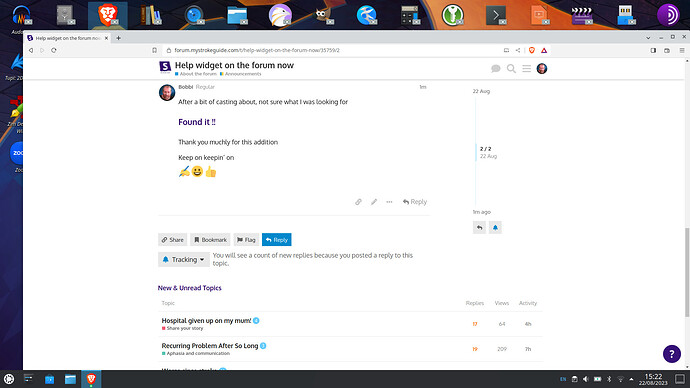Open the browser main menu
The height and width of the screenshot is (388, 690).
682,50
